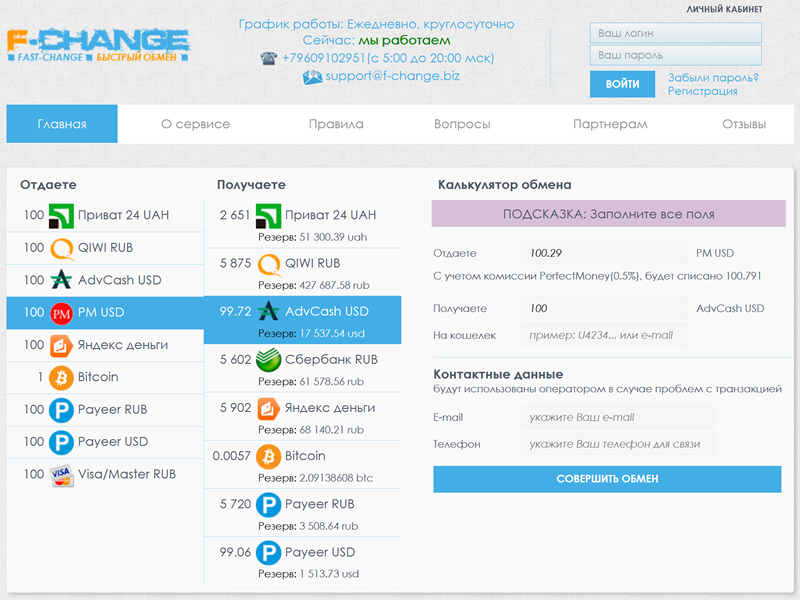Click the ЛИЧНЫЙ КАБИНЕТ heading
The width and height of the screenshot is (800, 600).
724,9
